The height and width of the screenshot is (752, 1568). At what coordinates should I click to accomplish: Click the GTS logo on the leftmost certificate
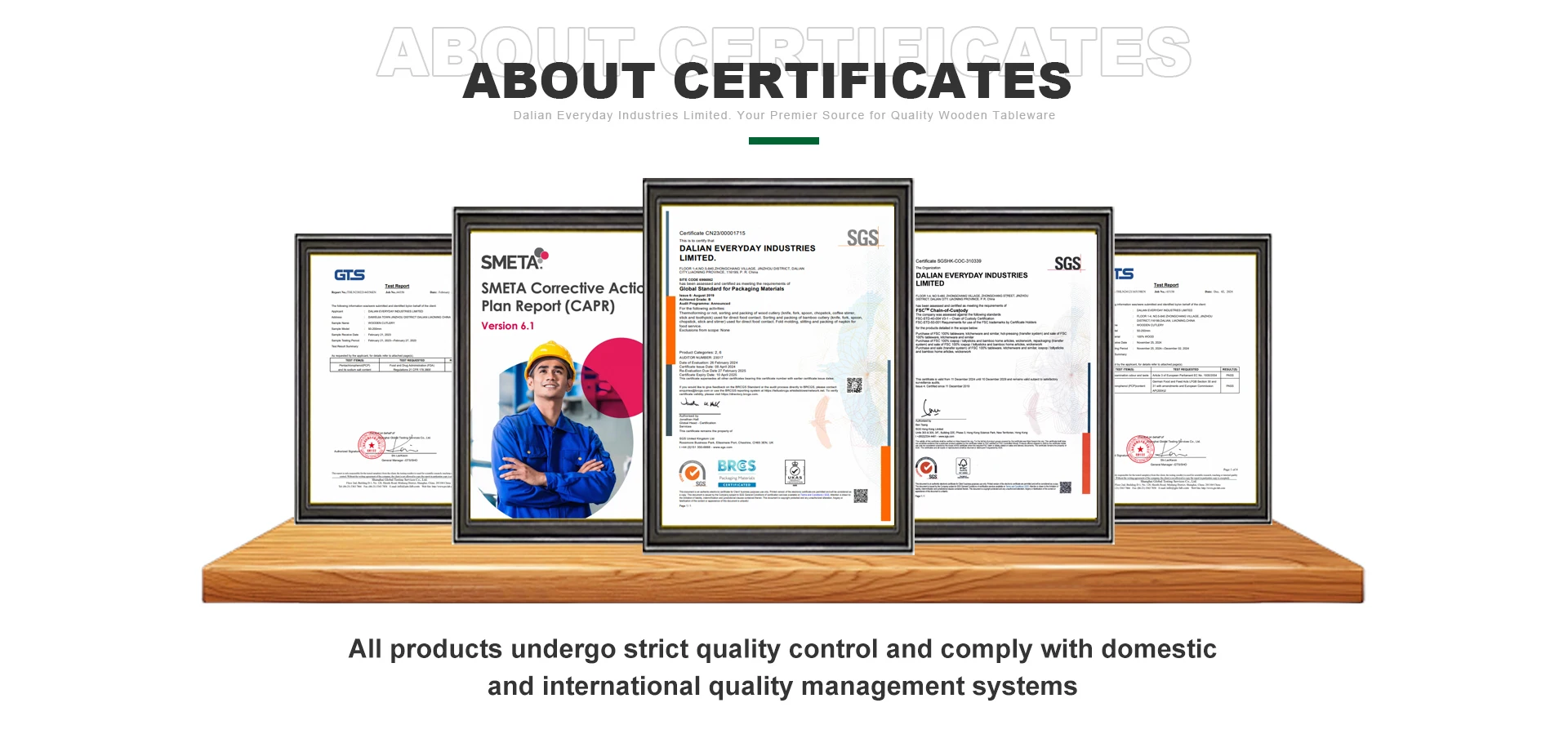[x=350, y=275]
